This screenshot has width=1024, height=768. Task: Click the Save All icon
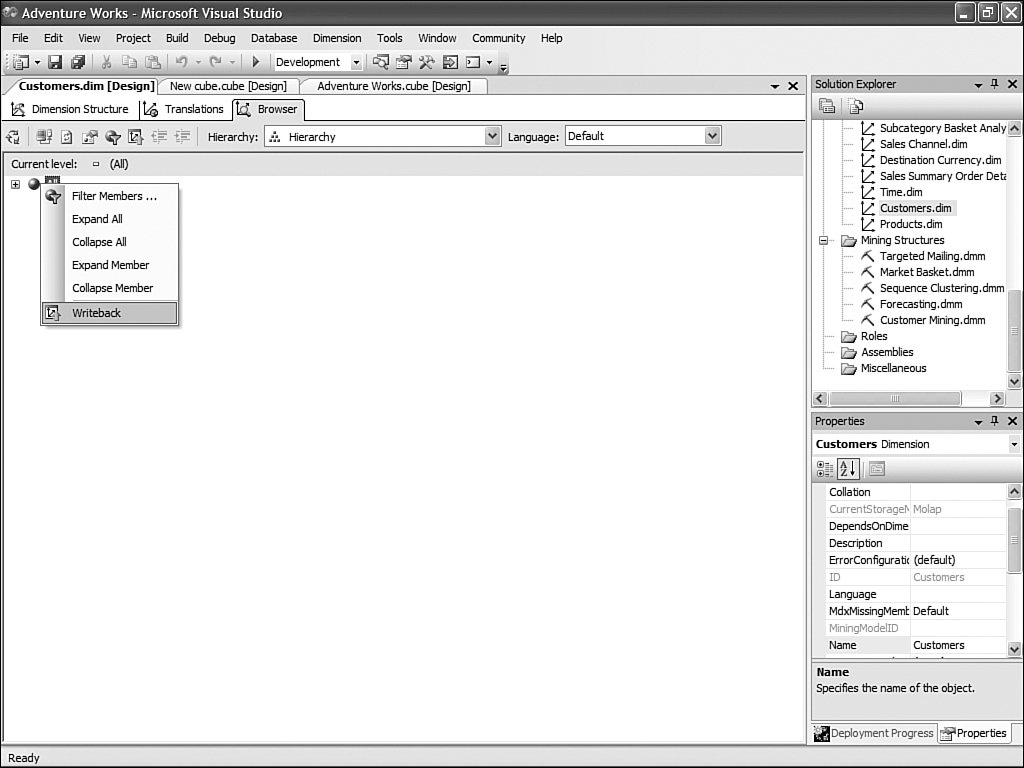(78, 62)
